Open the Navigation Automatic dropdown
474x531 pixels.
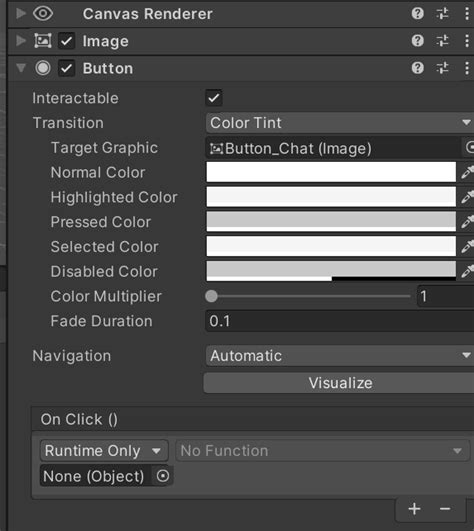[340, 356]
